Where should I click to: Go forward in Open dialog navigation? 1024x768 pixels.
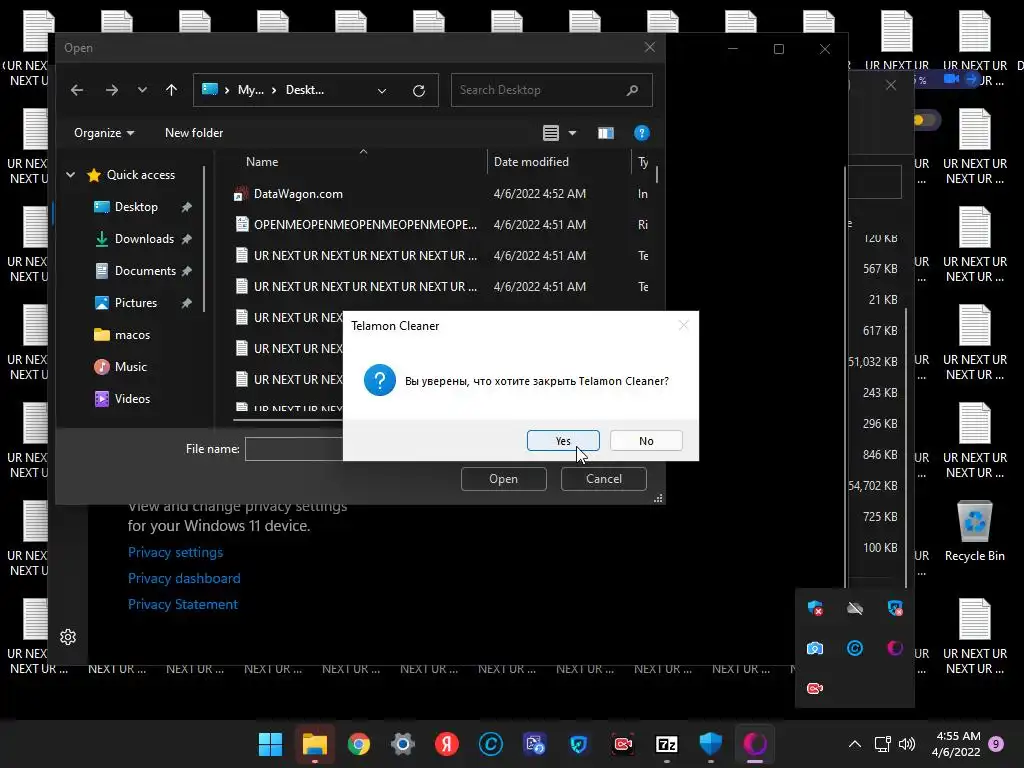pos(112,90)
